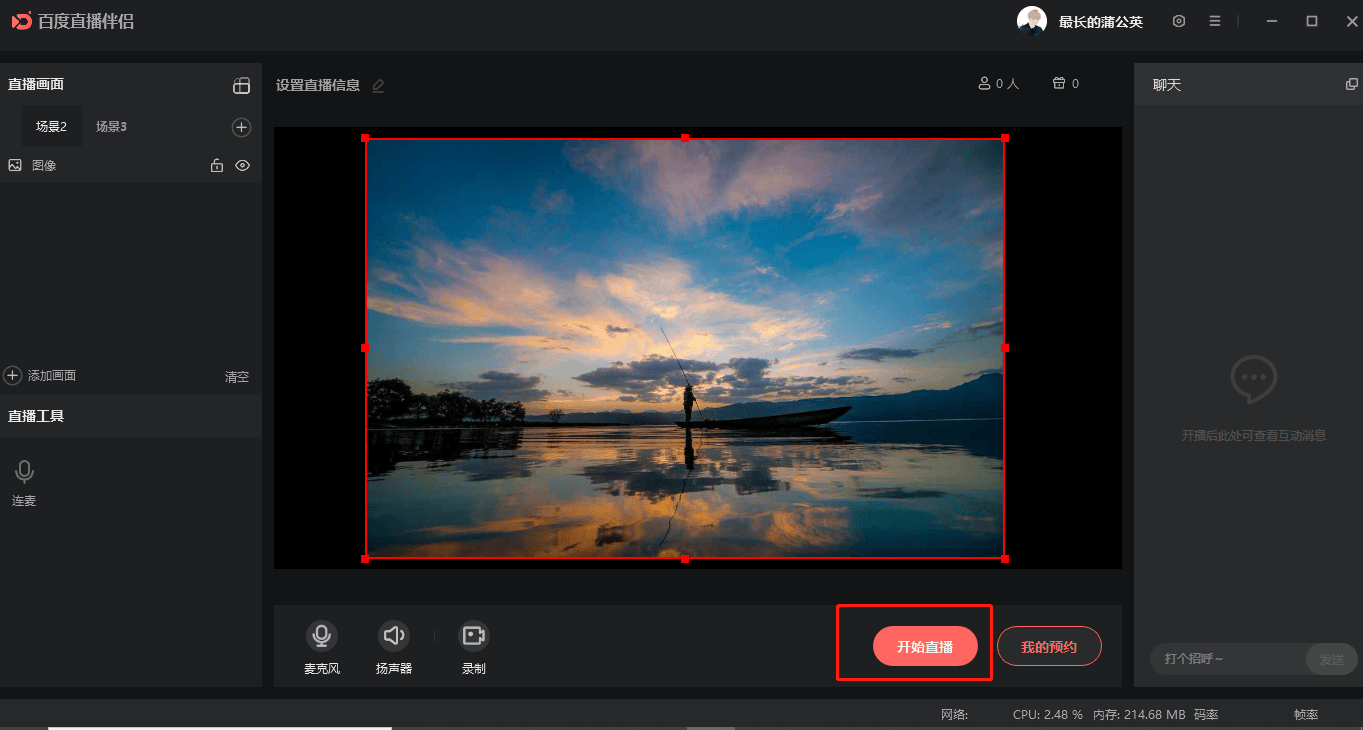The image size is (1363, 730).
Task: Switch to the 场景2 tab
Action: 51,127
